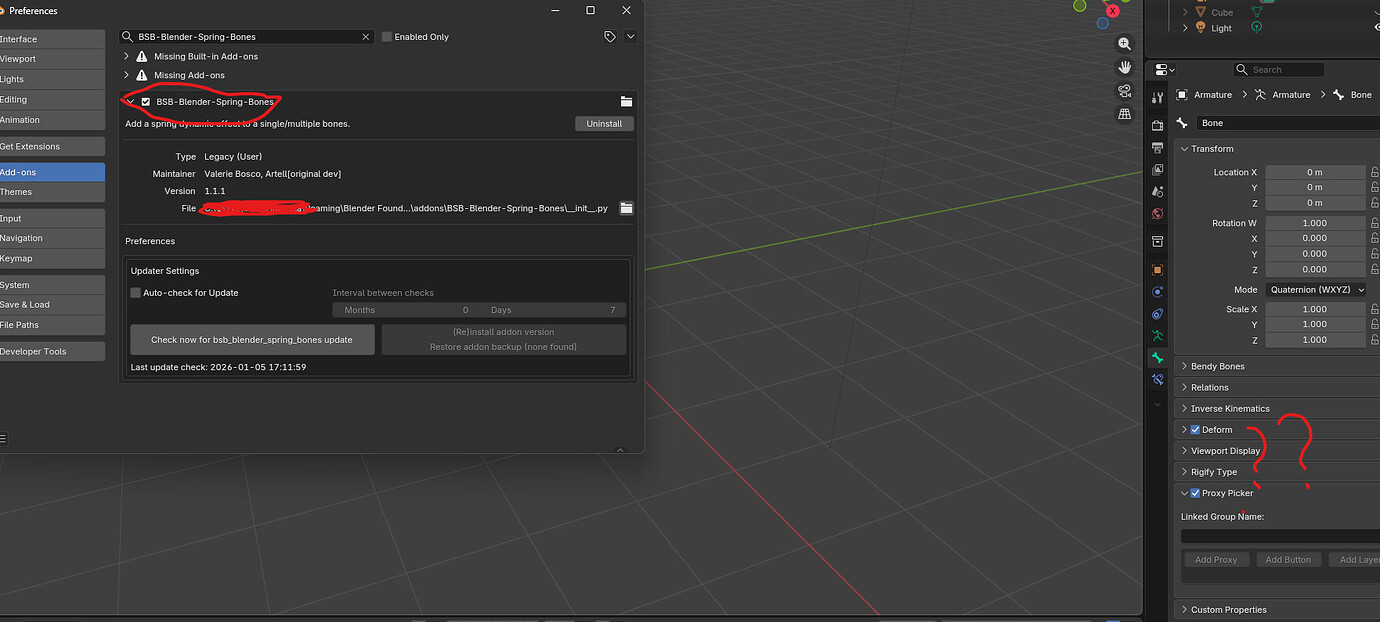Open the Physics properties tab

(x=1157, y=292)
